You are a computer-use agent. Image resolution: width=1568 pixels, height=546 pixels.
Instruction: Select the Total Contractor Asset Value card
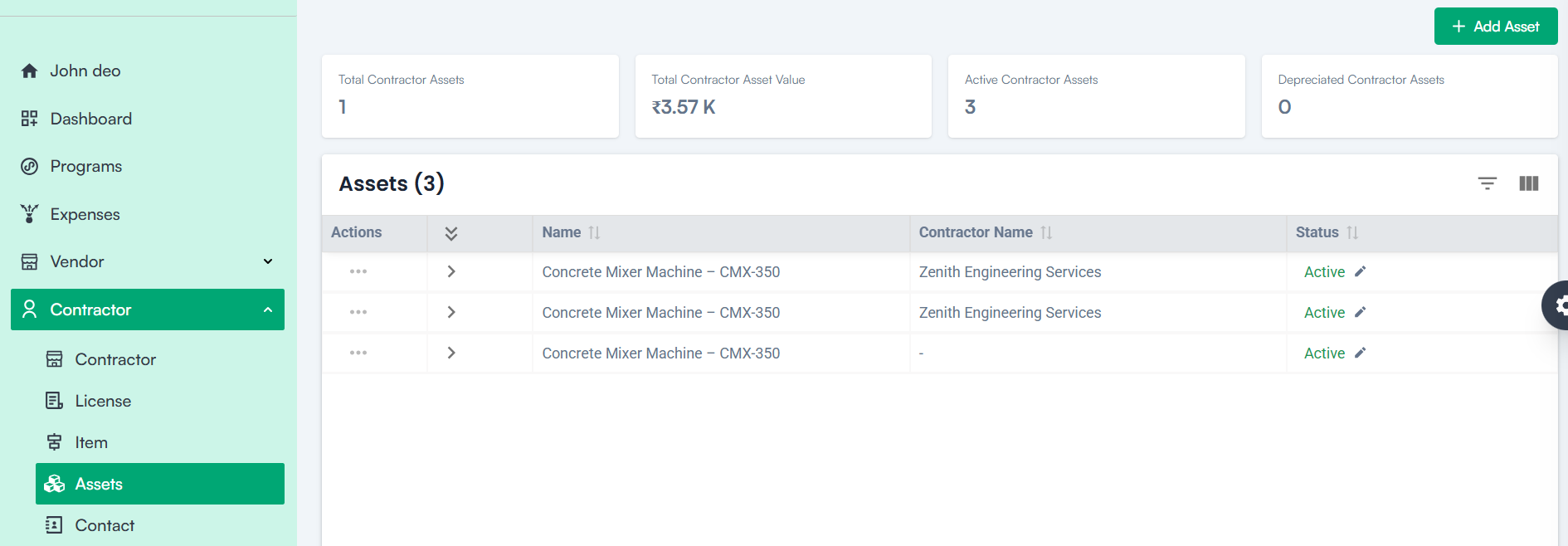coord(783,96)
